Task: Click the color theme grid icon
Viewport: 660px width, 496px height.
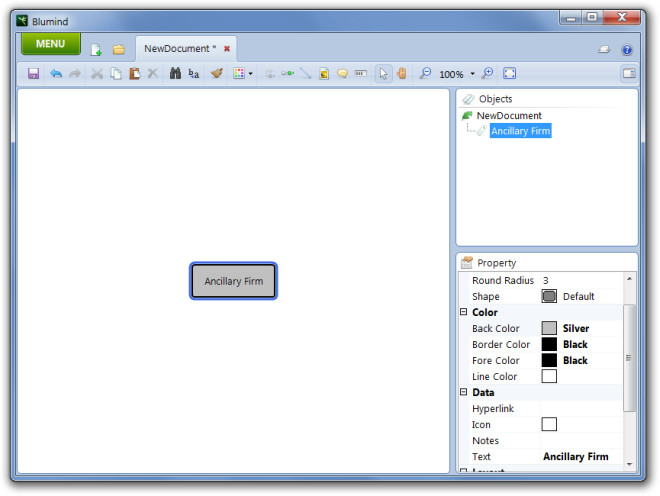Action: pos(239,74)
